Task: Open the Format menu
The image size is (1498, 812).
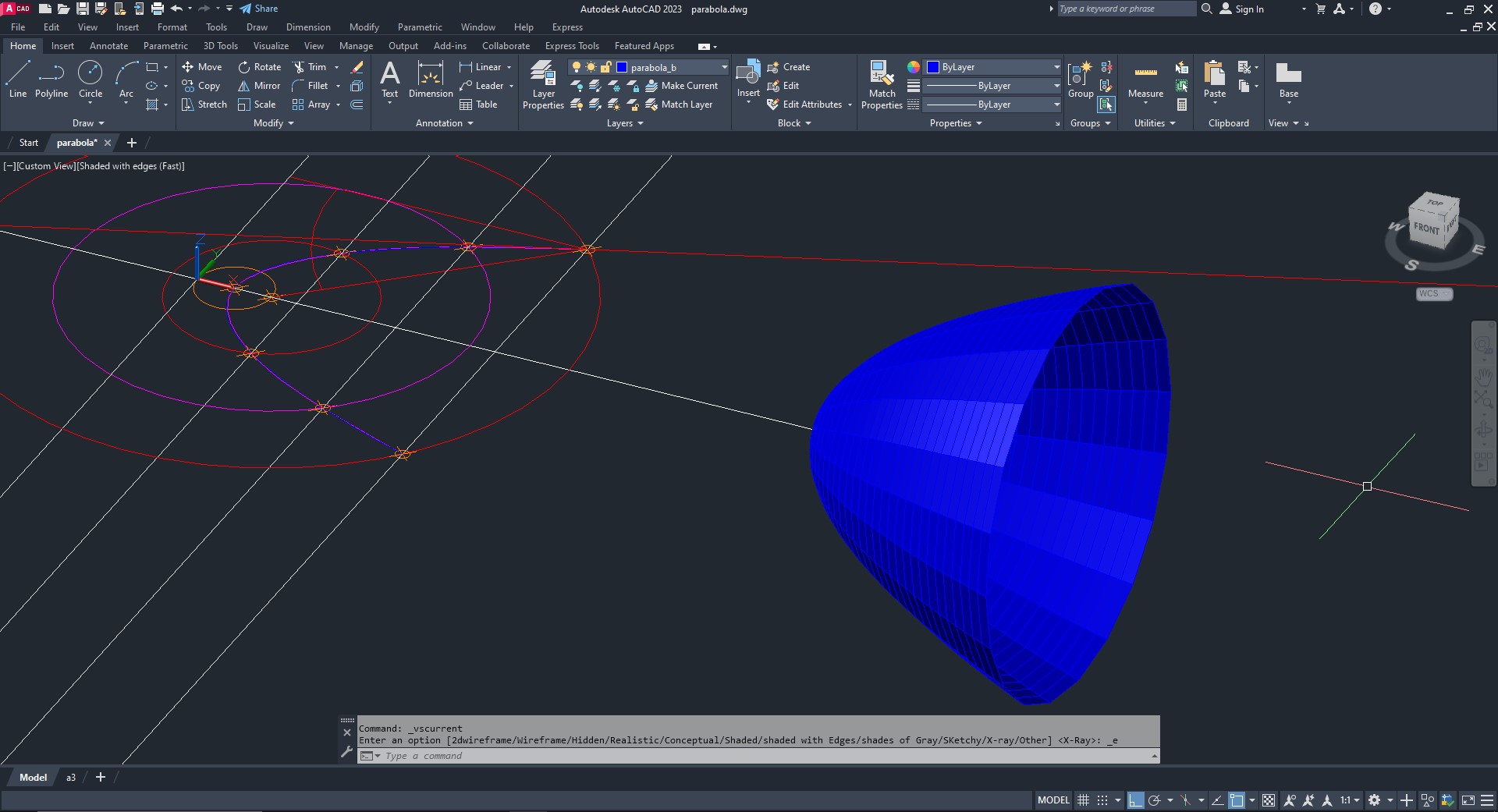Action: (172, 27)
